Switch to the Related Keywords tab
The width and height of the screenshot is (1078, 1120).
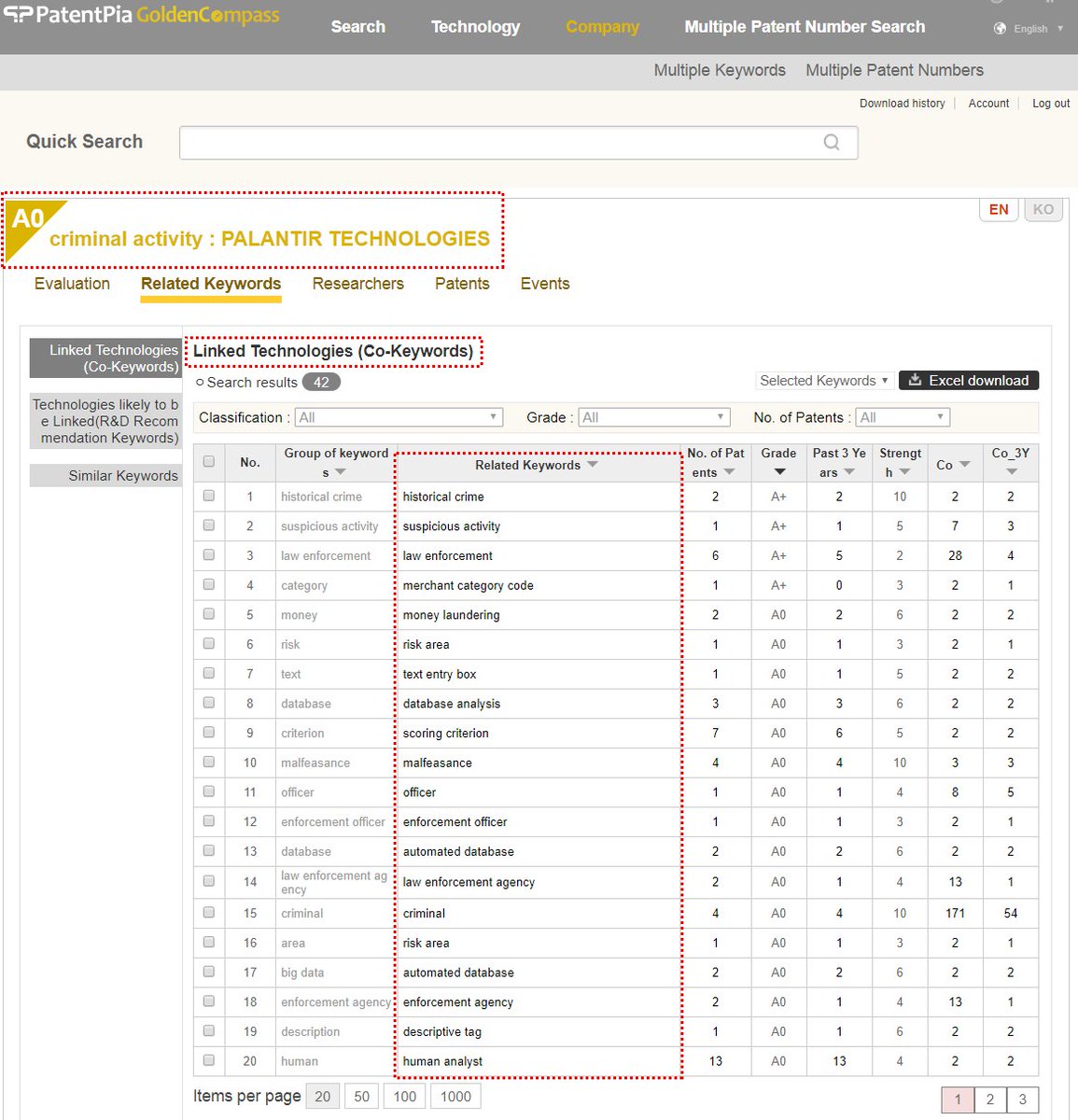click(x=211, y=284)
